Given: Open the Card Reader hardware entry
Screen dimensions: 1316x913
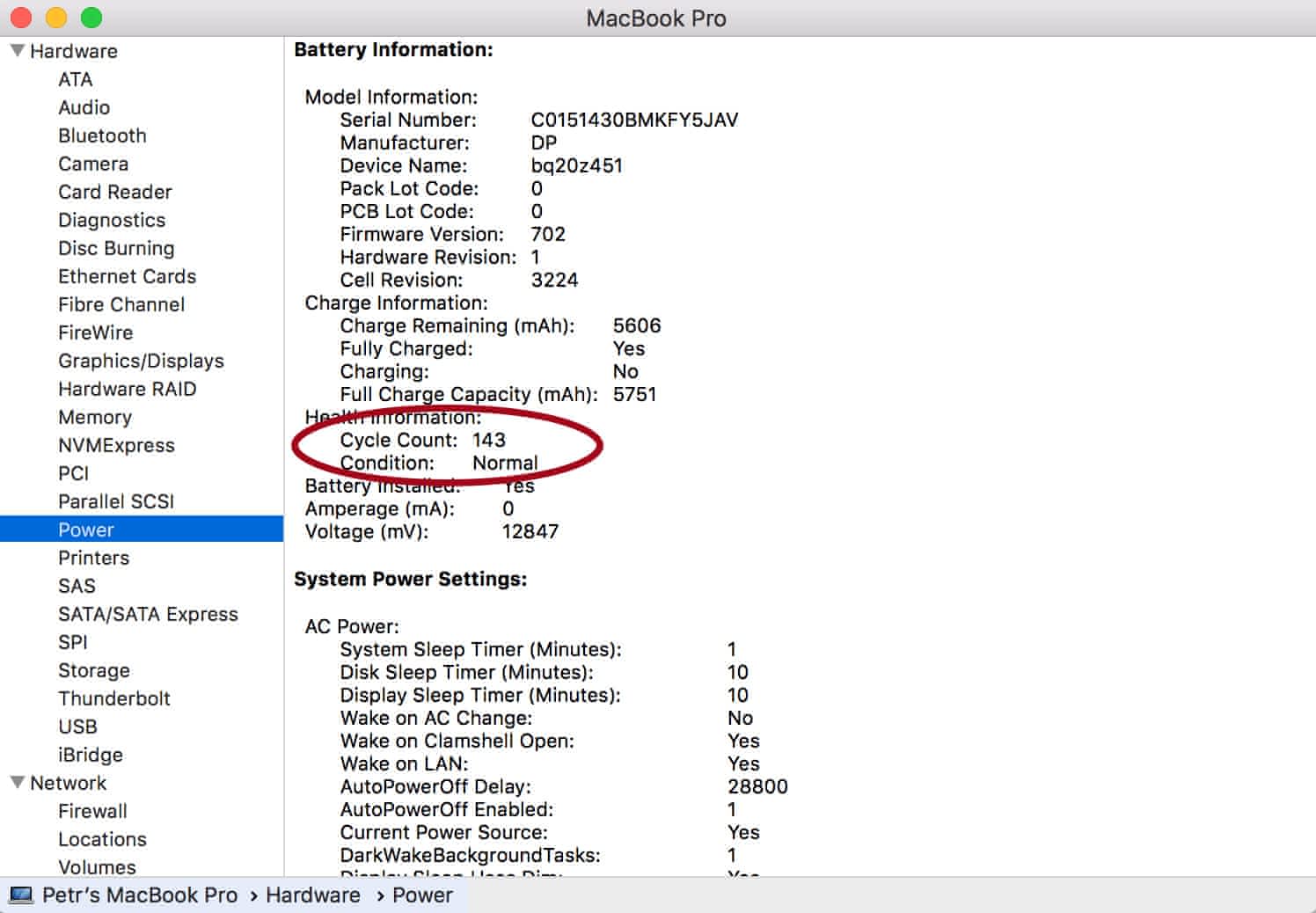Looking at the screenshot, I should [115, 192].
